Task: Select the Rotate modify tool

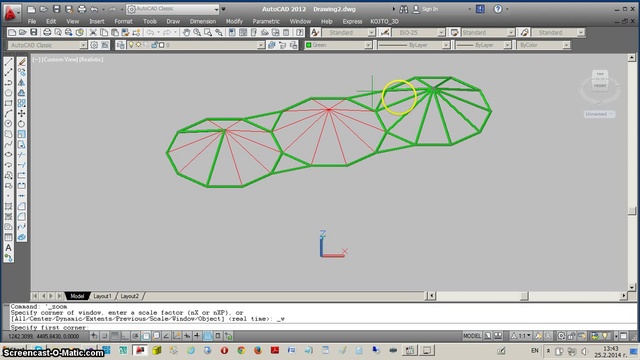Action: tap(22, 124)
